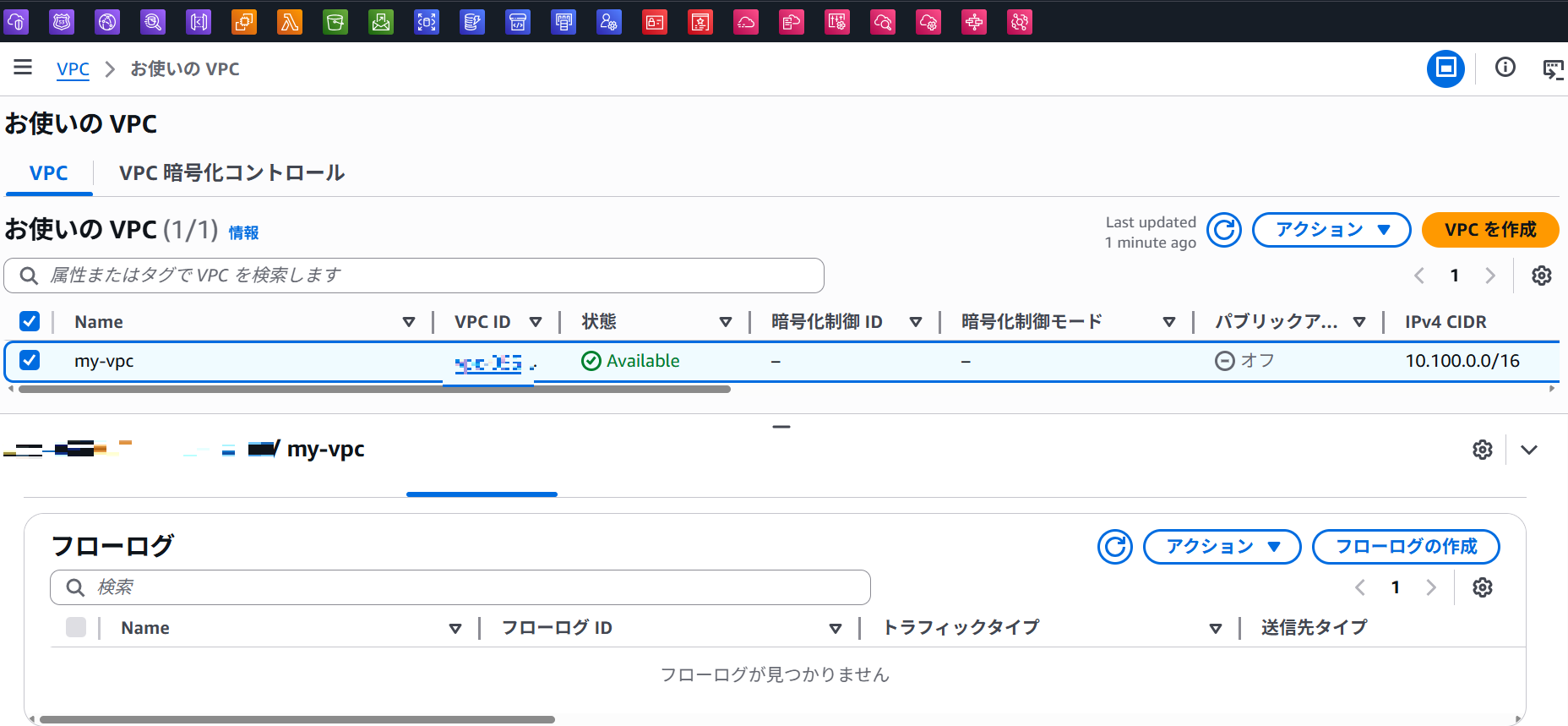Image resolution: width=1568 pixels, height=726 pixels.
Task: Click the VPC table horizontal scrollbar
Action: coord(374,390)
